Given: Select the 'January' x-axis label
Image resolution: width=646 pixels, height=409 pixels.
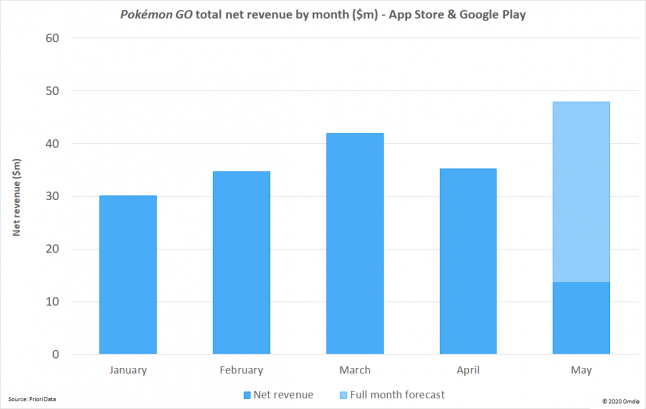Looking at the screenshot, I should point(127,370).
